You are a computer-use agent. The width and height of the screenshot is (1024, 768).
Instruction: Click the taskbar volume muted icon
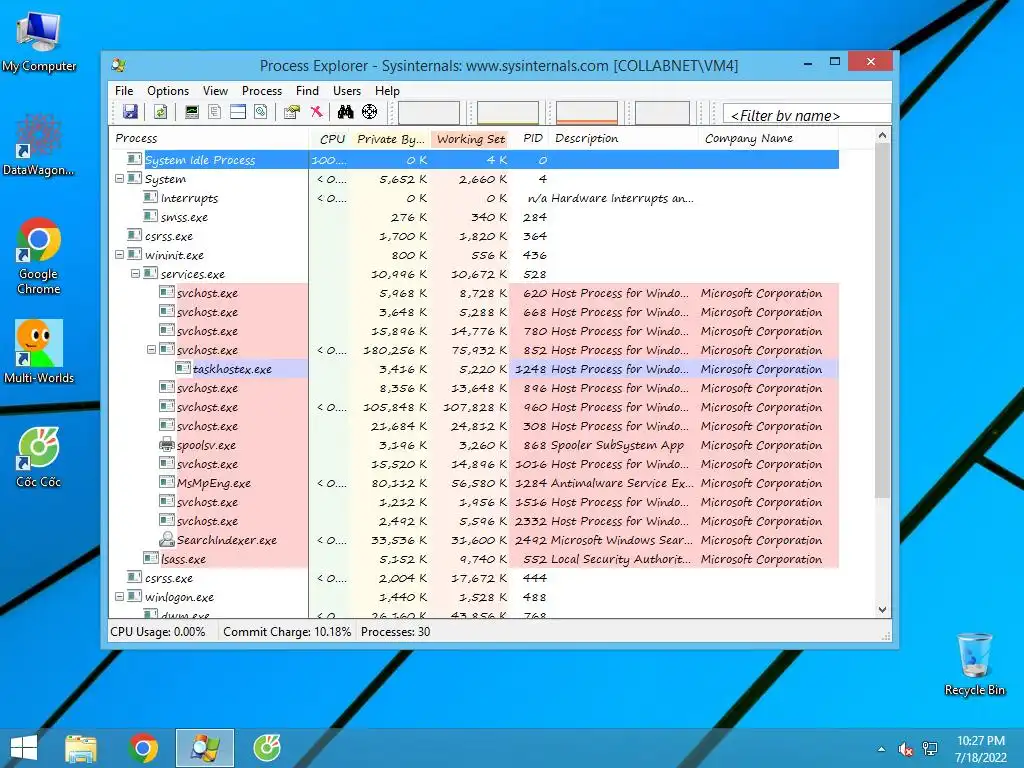pos(905,749)
